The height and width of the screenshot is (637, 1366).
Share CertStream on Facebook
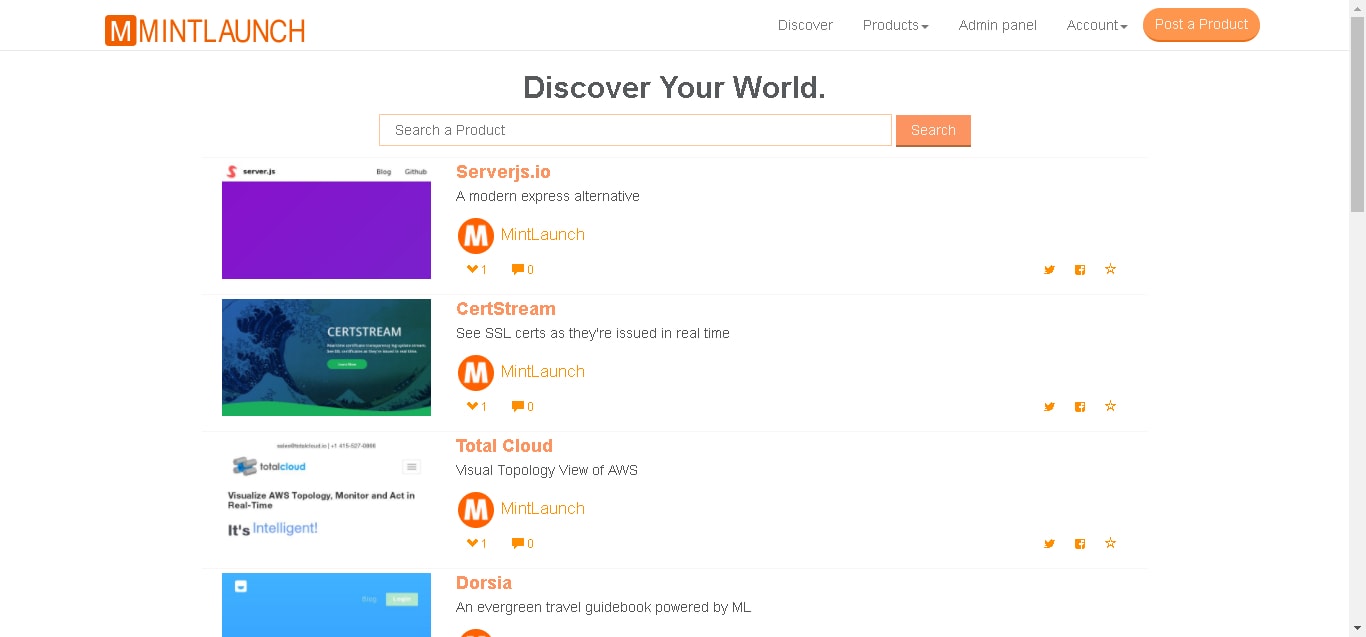pos(1080,406)
